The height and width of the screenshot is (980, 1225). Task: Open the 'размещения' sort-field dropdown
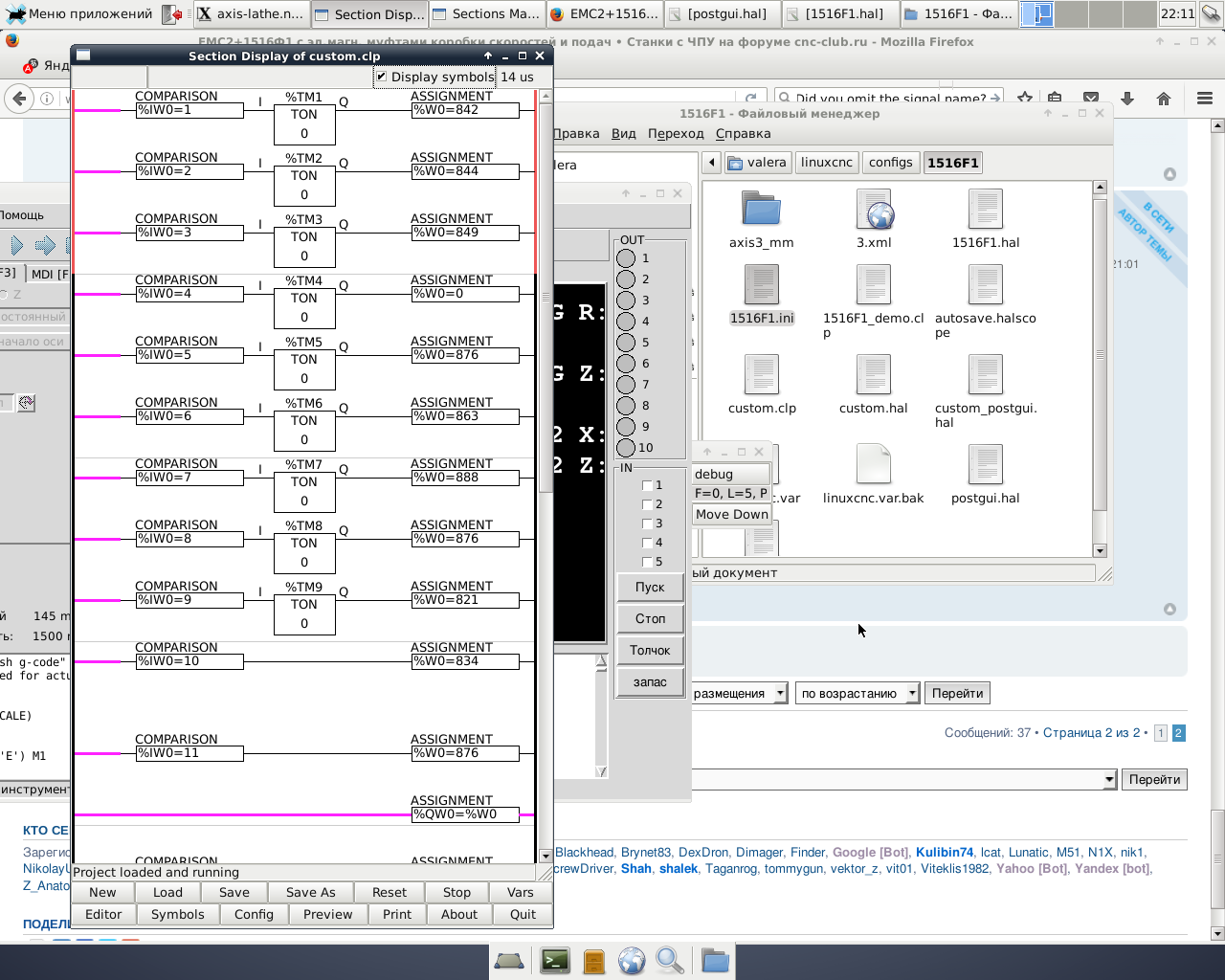(739, 693)
